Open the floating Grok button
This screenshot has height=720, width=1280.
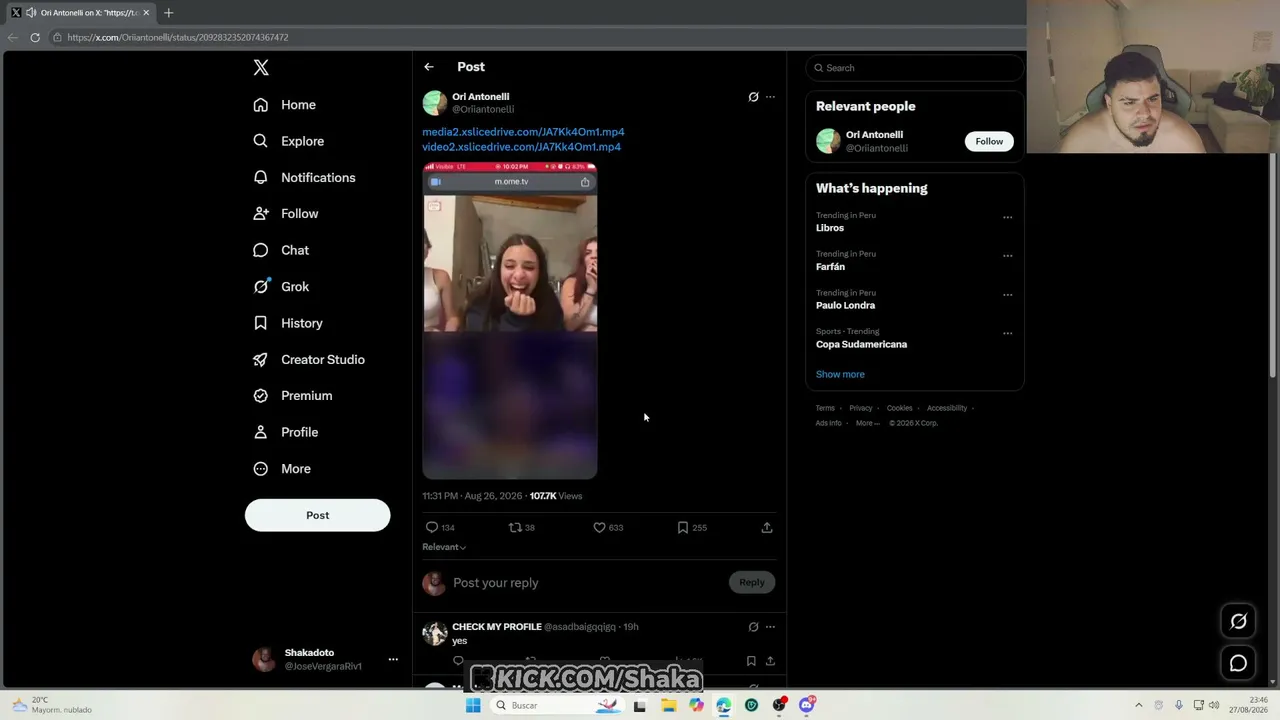[x=1238, y=621]
